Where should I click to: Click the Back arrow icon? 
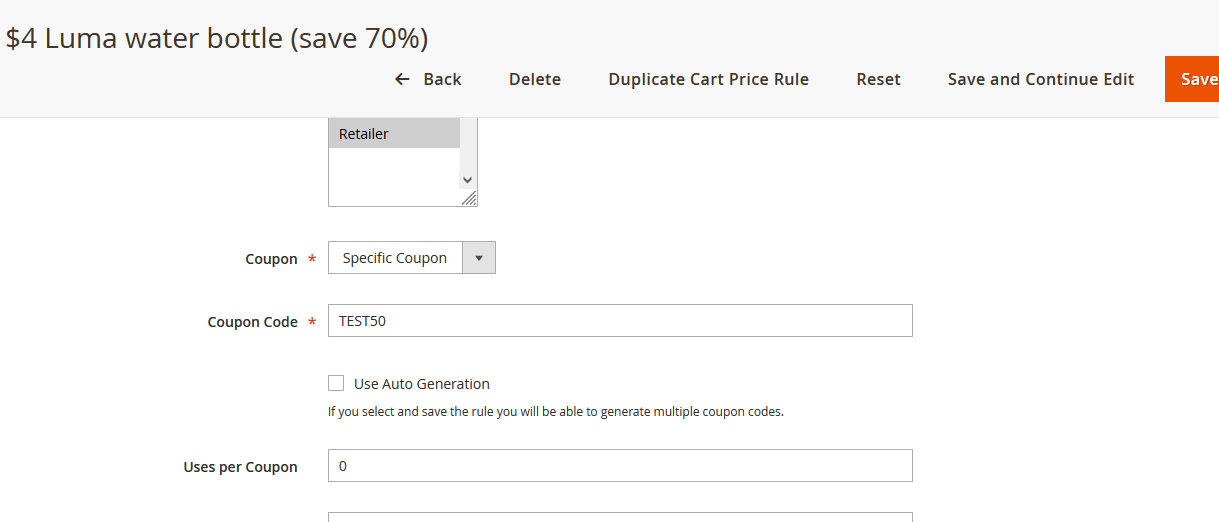(402, 79)
